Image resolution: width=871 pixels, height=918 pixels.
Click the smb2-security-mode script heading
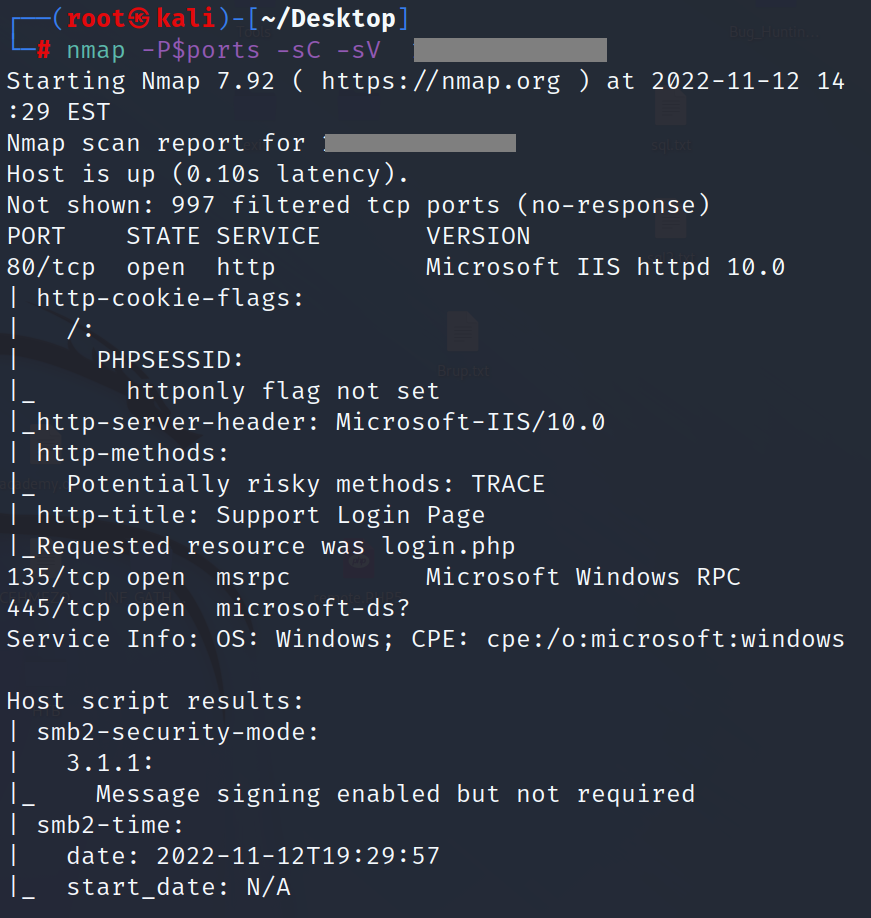click(x=178, y=732)
